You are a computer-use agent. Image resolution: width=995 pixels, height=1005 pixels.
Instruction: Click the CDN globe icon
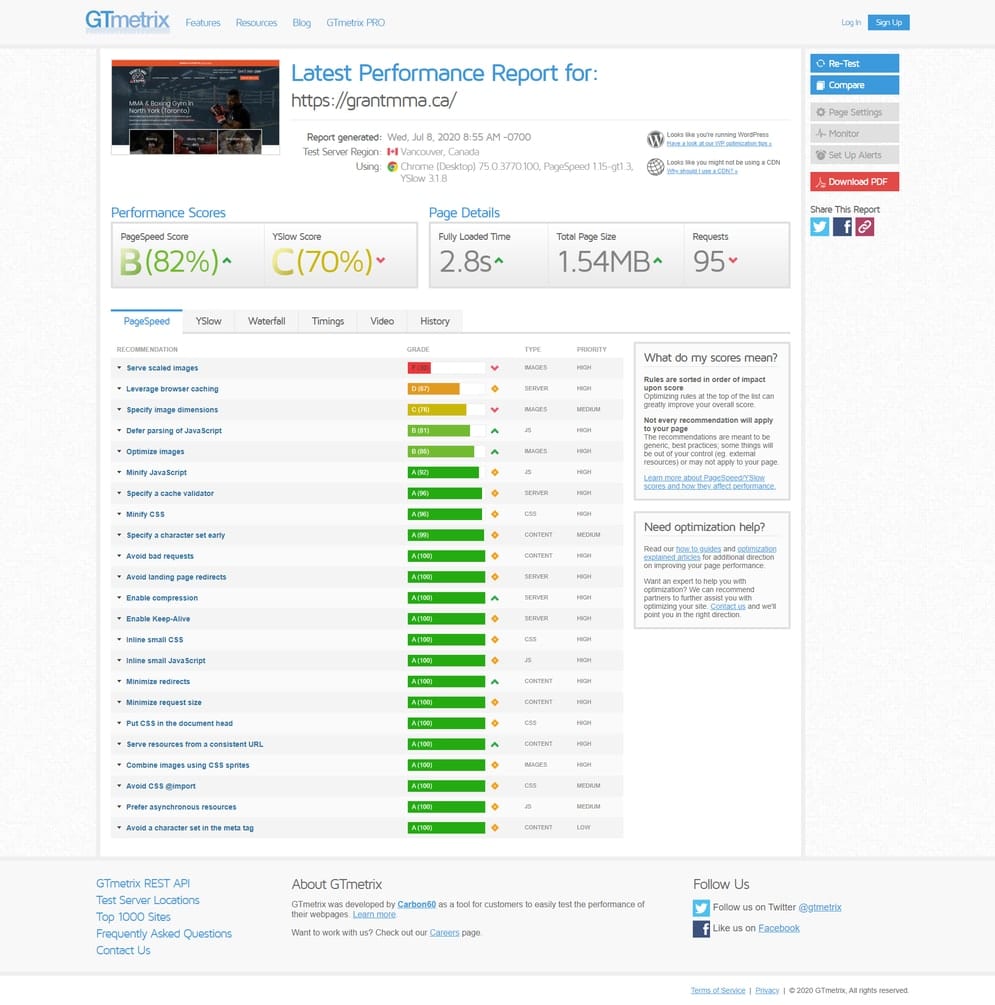click(655, 166)
